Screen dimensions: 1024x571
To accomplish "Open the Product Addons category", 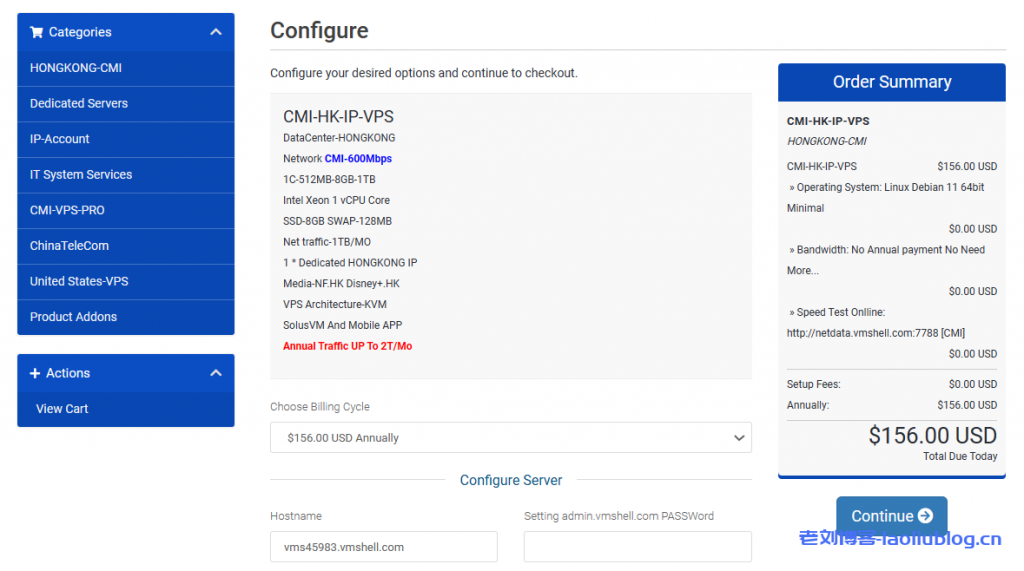I will click(73, 316).
